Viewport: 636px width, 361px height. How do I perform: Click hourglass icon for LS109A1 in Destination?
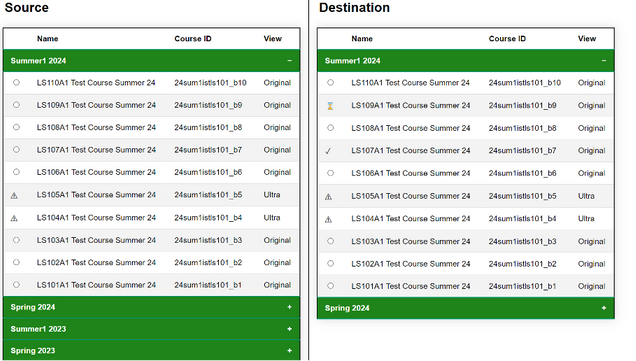(x=330, y=106)
